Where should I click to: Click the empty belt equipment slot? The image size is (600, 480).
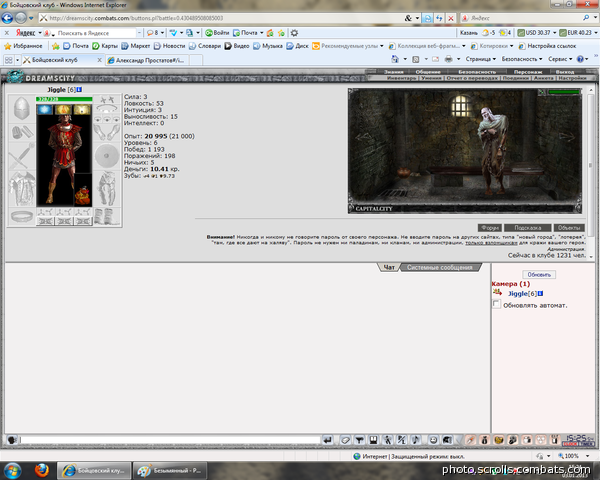point(21,217)
